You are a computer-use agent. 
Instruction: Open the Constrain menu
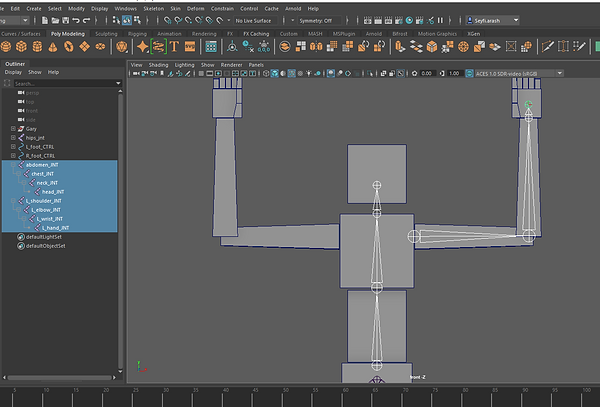pos(222,8)
